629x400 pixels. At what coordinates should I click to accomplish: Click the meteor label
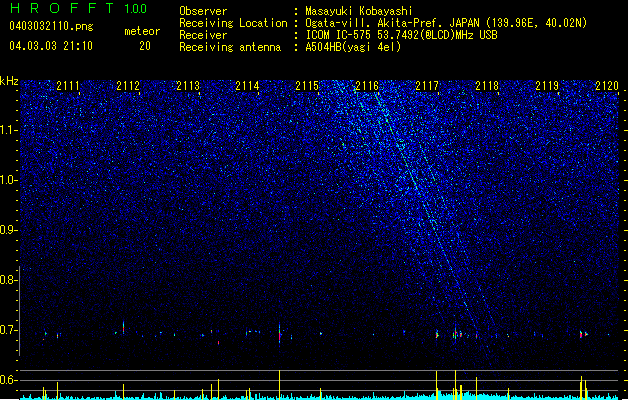tap(142, 31)
